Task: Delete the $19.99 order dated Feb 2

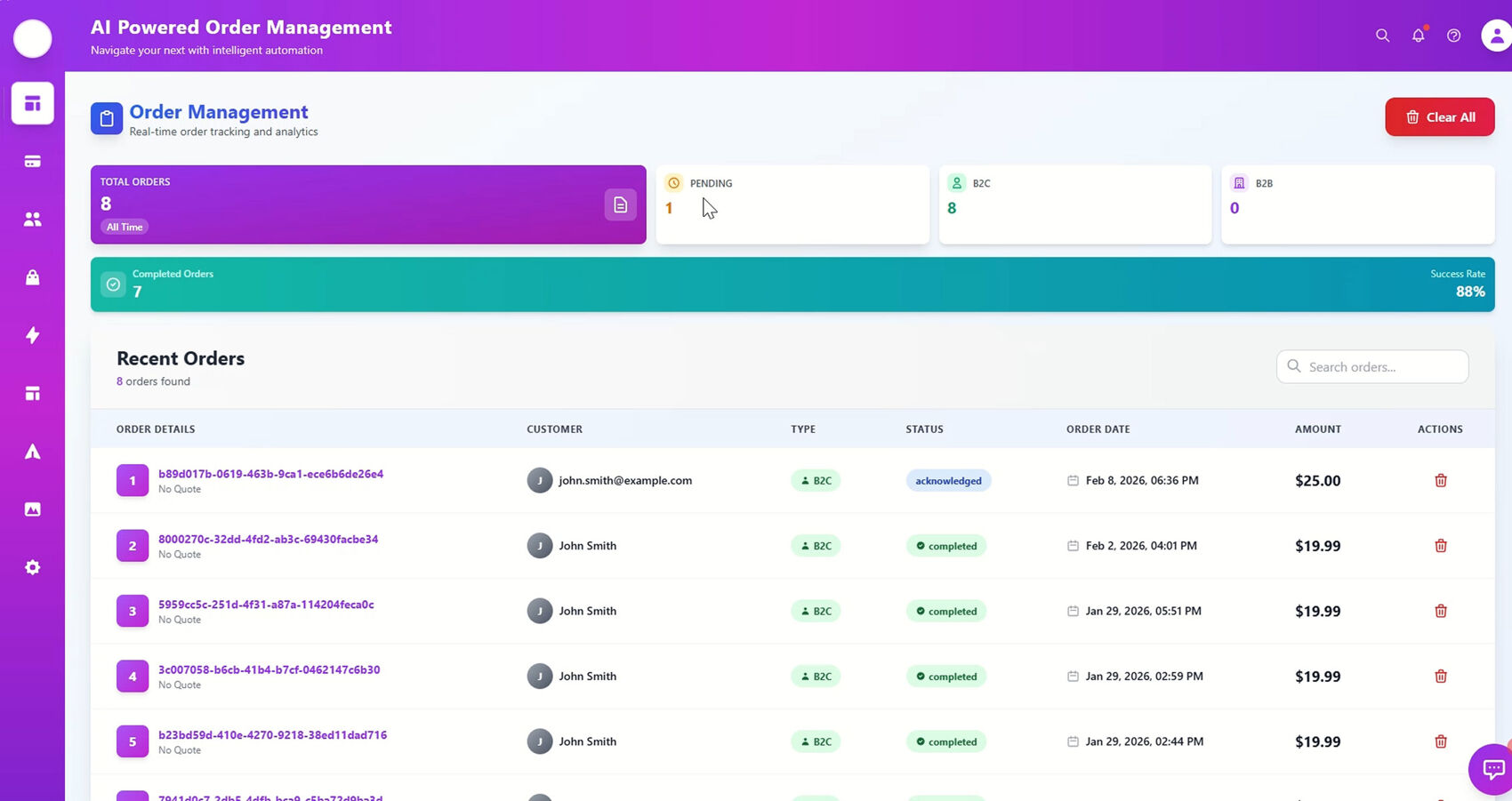Action: (x=1440, y=546)
